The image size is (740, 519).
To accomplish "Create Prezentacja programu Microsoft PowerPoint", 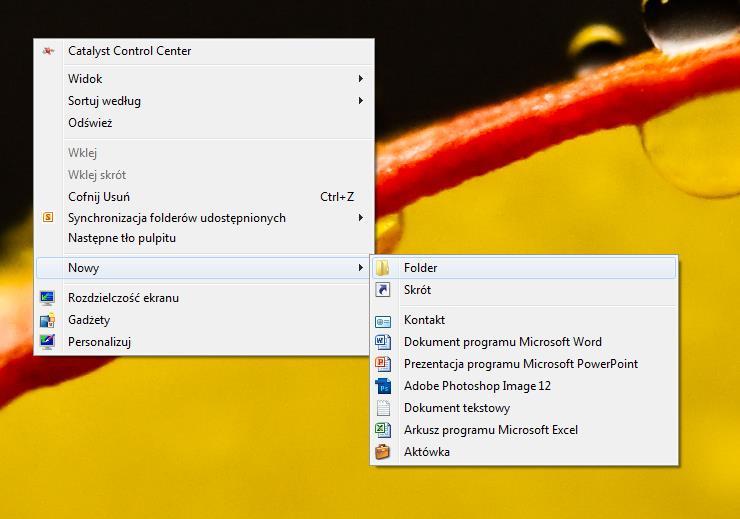I will tap(524, 364).
